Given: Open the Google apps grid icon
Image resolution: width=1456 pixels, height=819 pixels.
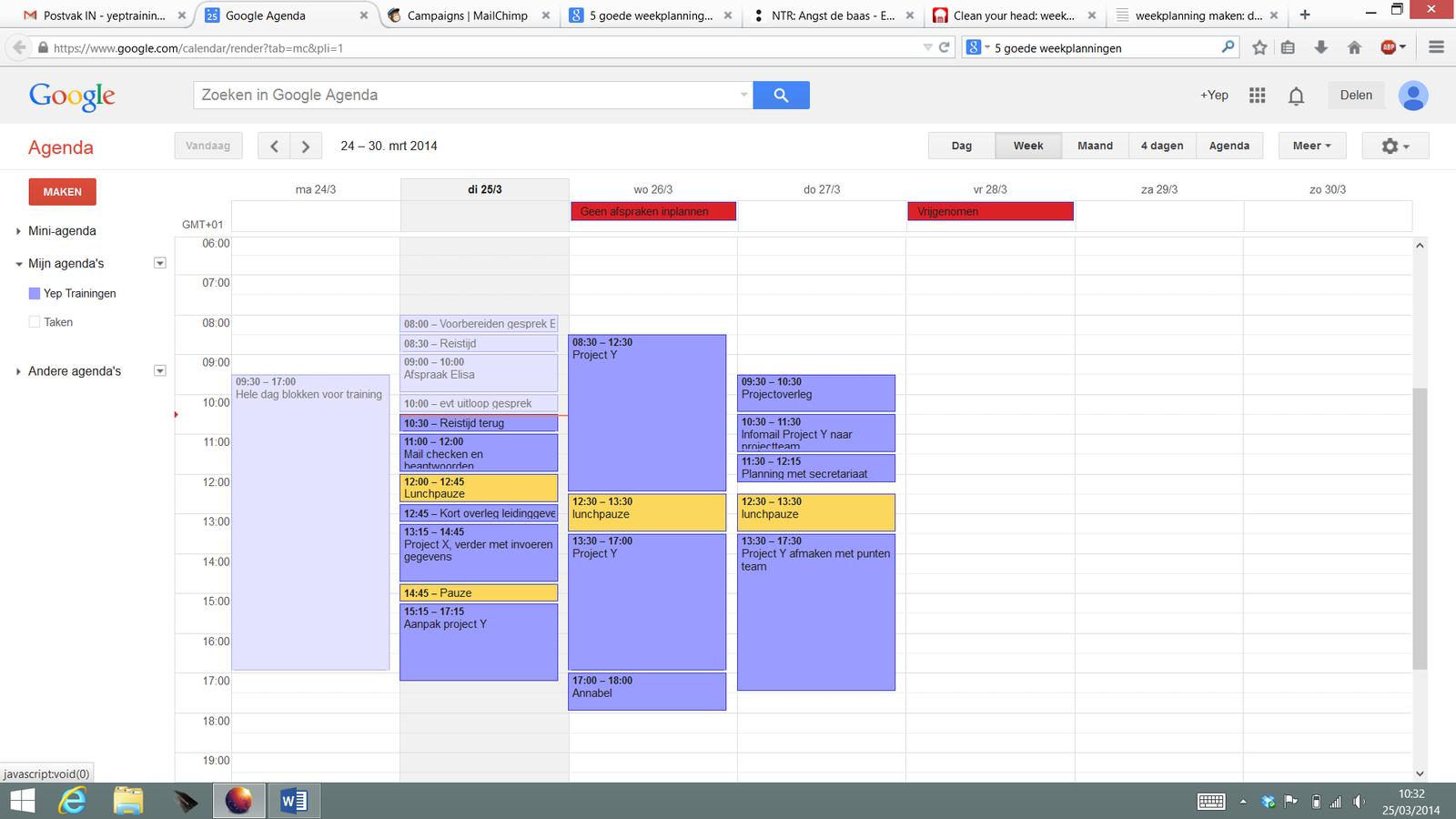Looking at the screenshot, I should 1257,95.
